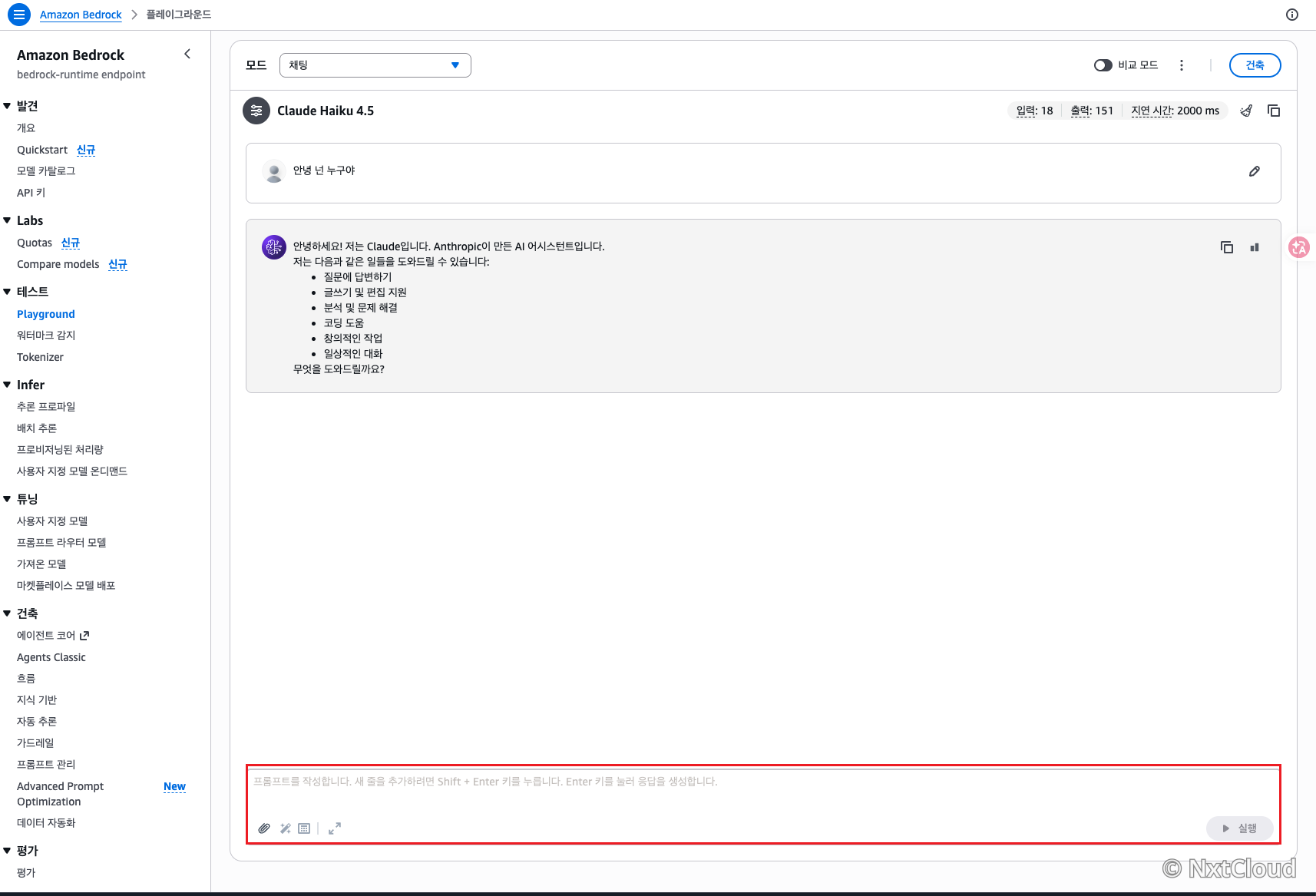
Task: Open model configuration icon beside Claude Haiku 4.5
Action: point(256,111)
